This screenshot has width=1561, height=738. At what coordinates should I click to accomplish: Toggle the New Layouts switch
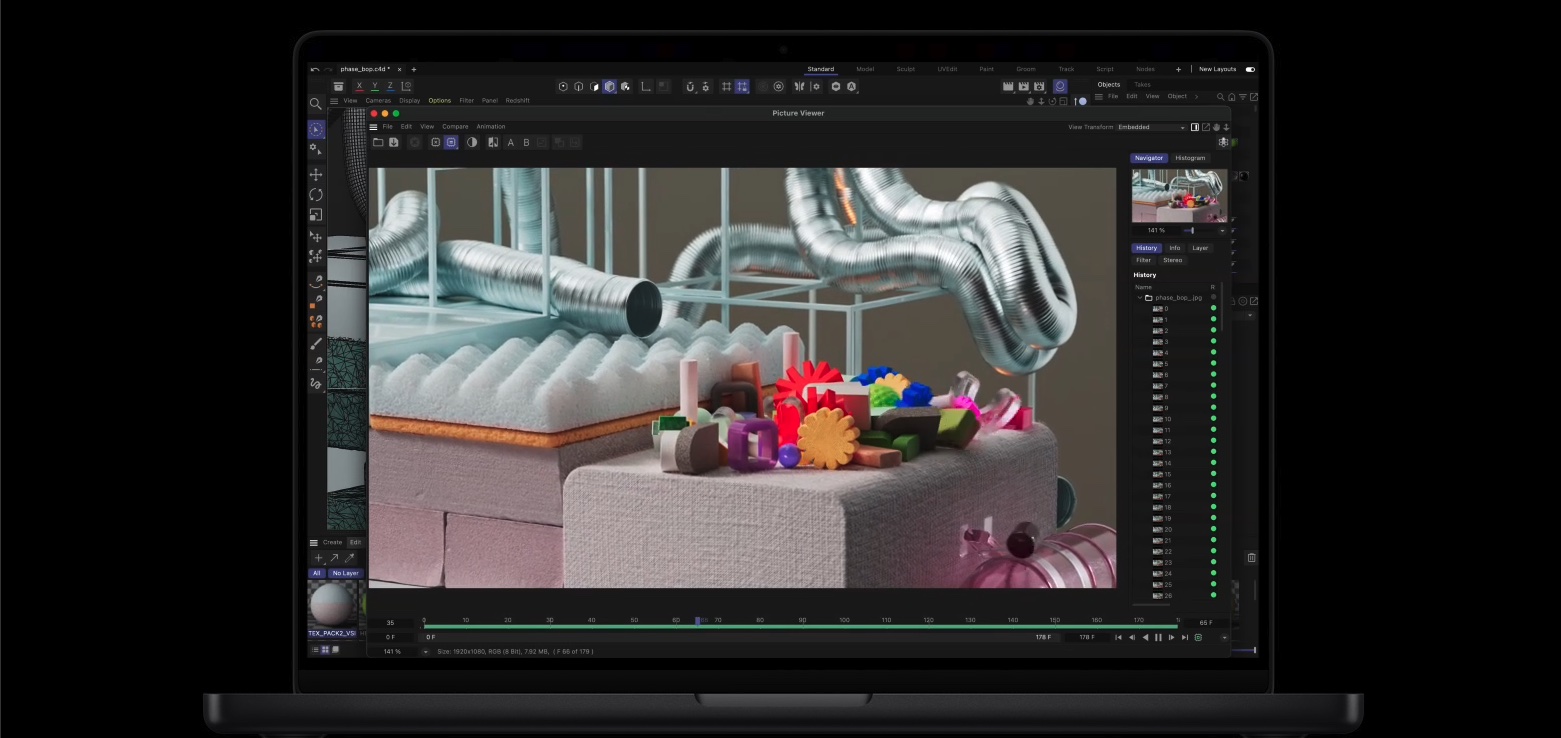(1250, 69)
